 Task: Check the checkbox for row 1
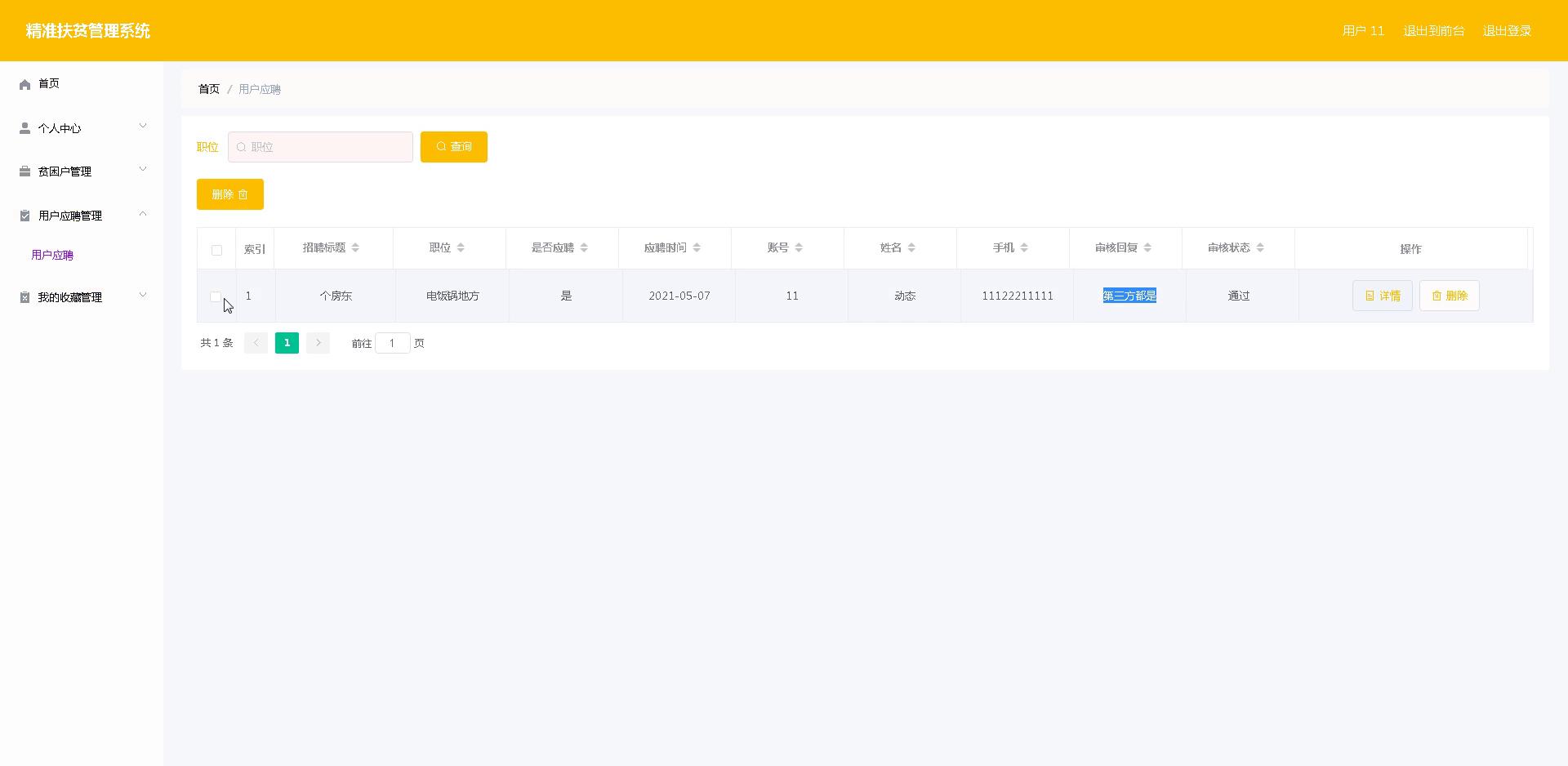click(216, 296)
